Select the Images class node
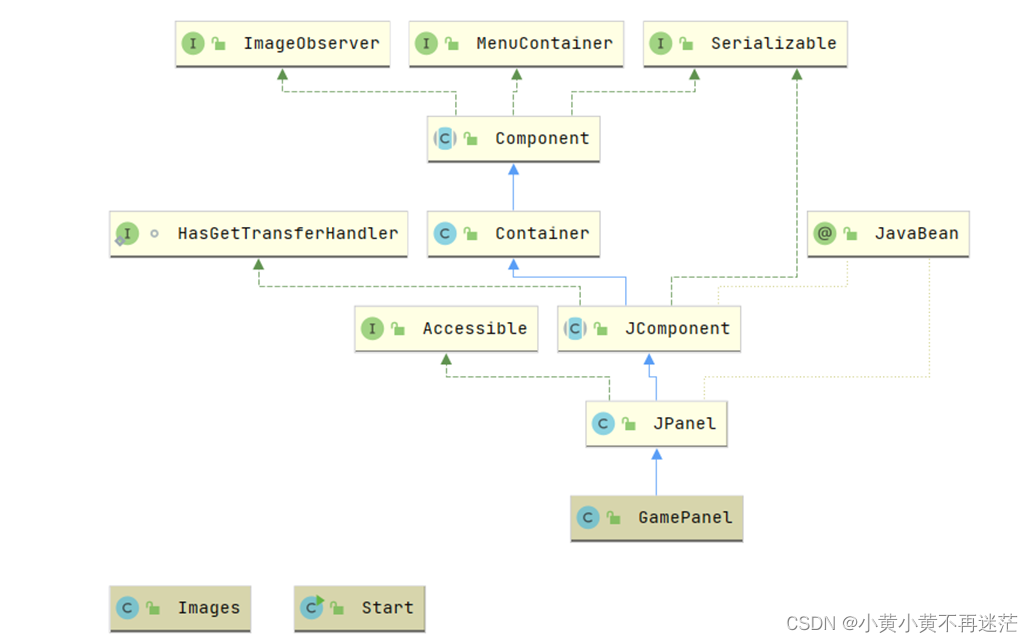 coord(180,608)
